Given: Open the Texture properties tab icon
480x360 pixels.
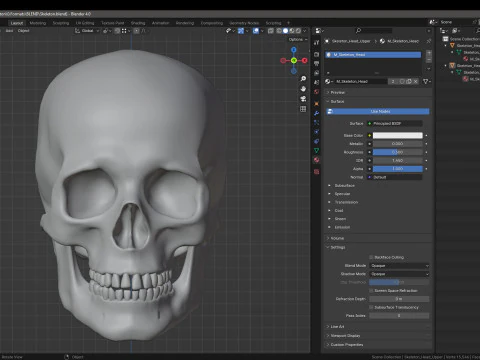Looking at the screenshot, I should click(x=316, y=172).
